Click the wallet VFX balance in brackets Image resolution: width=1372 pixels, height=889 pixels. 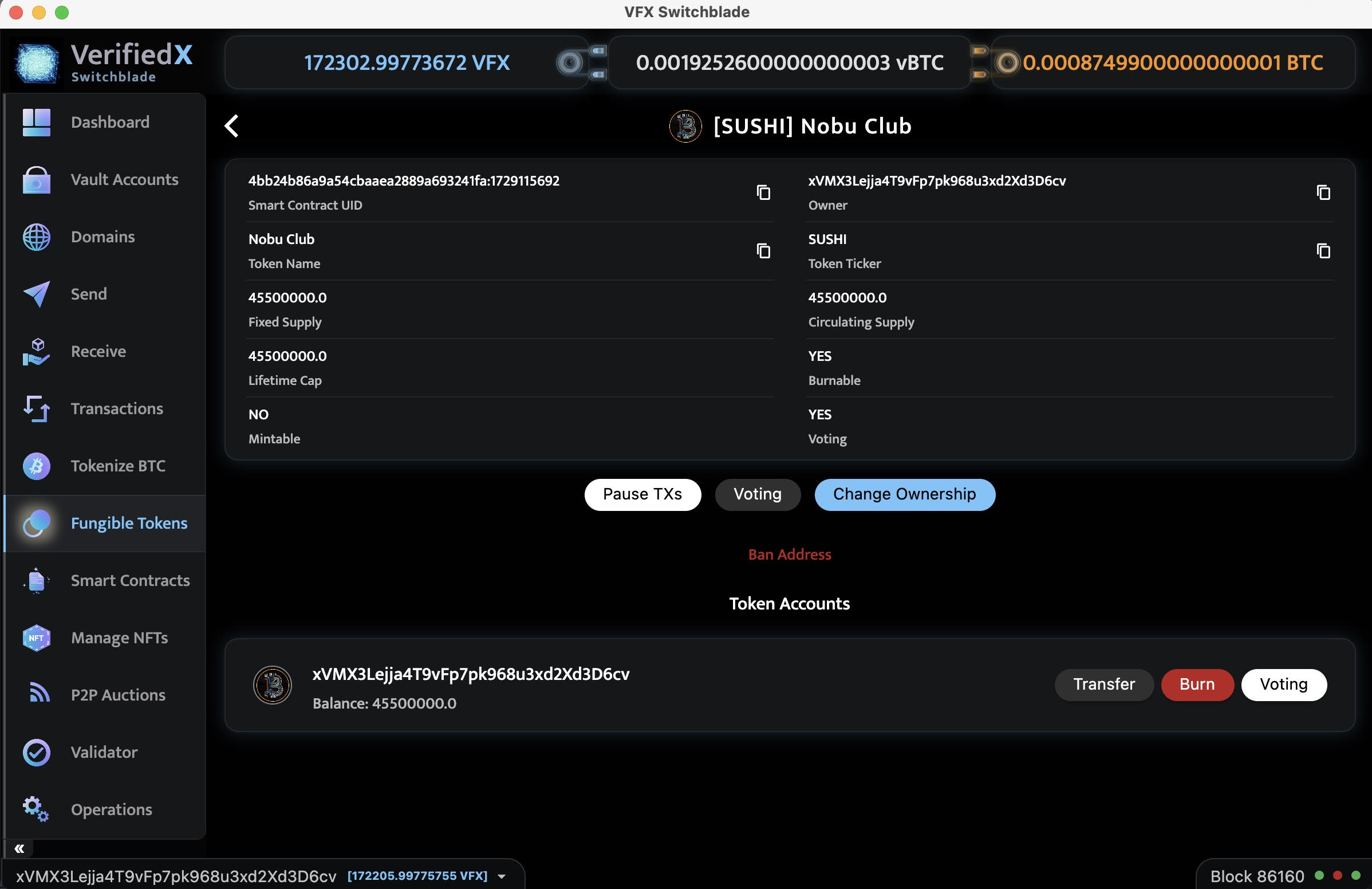pyautogui.click(x=417, y=876)
